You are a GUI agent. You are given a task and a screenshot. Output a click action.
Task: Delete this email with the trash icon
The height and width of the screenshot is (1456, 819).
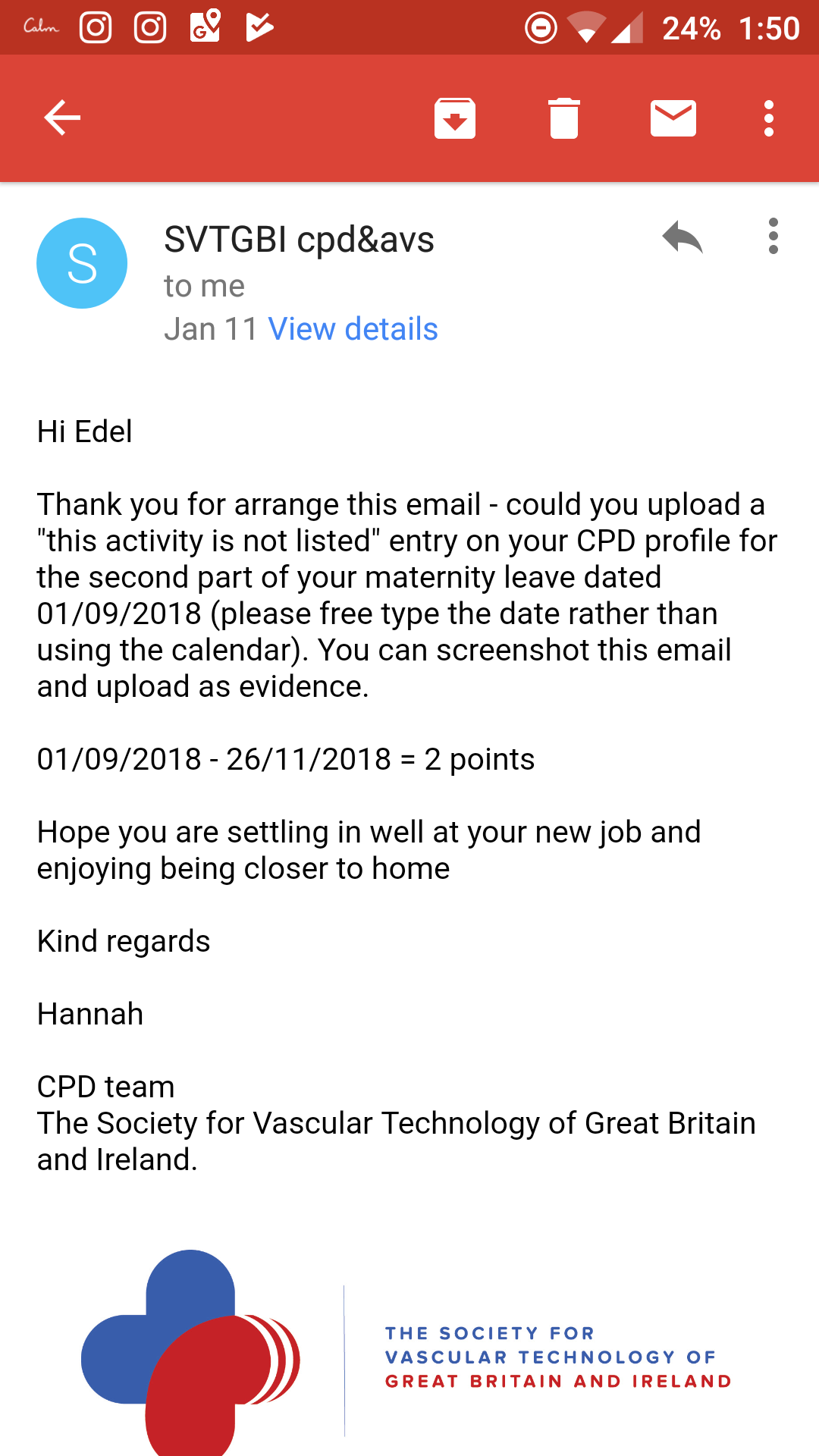click(564, 118)
